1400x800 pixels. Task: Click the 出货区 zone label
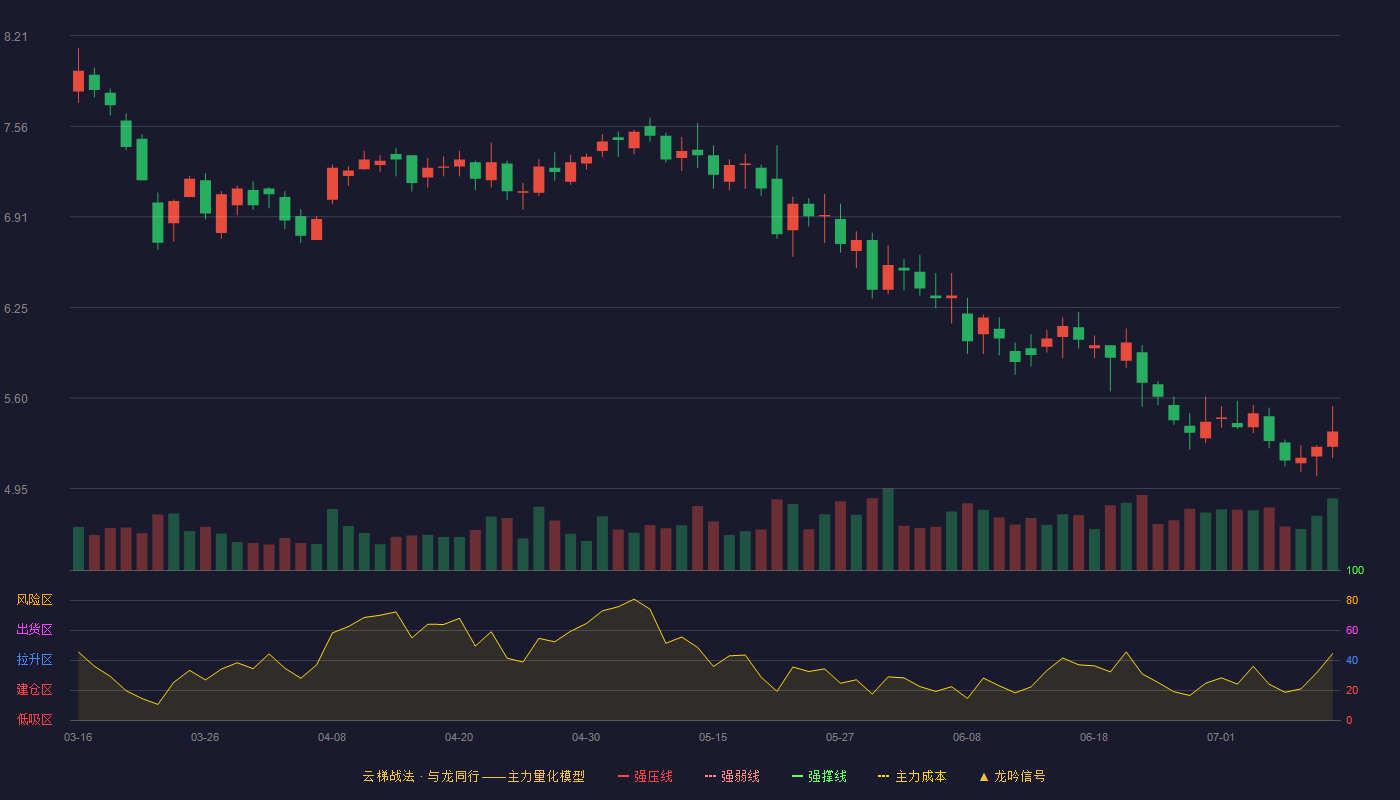(x=34, y=630)
